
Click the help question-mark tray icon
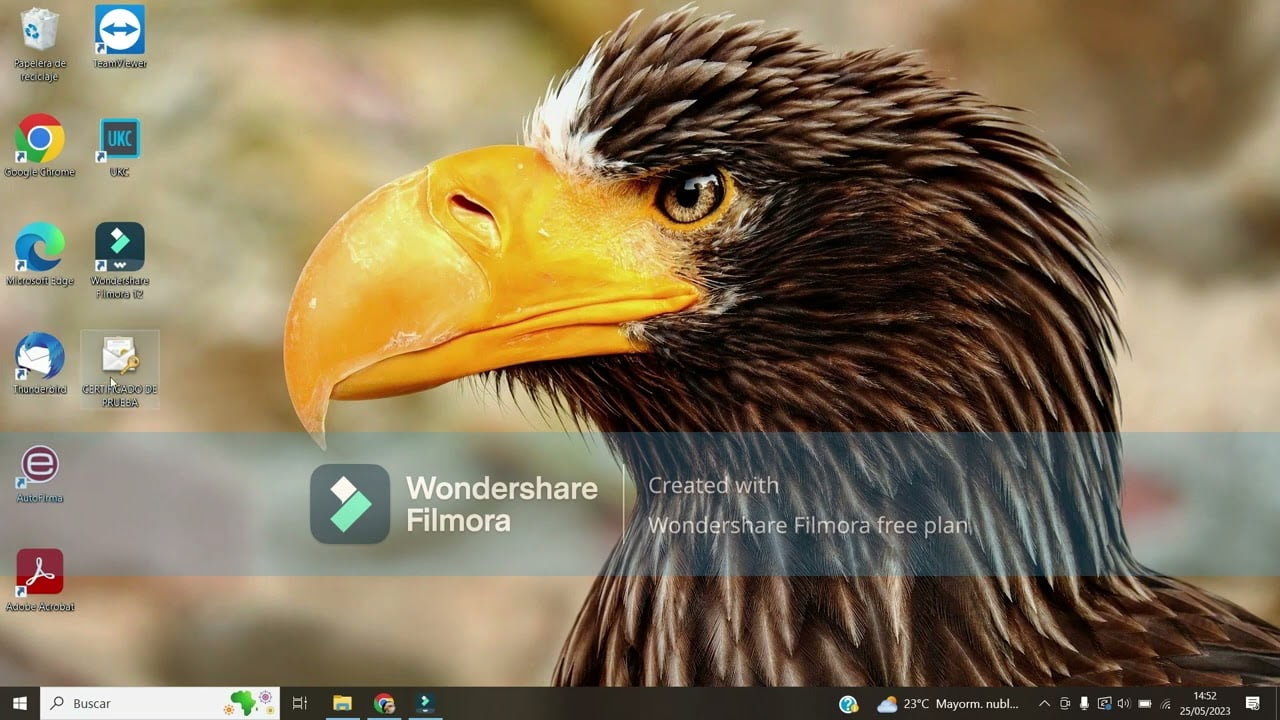(848, 704)
